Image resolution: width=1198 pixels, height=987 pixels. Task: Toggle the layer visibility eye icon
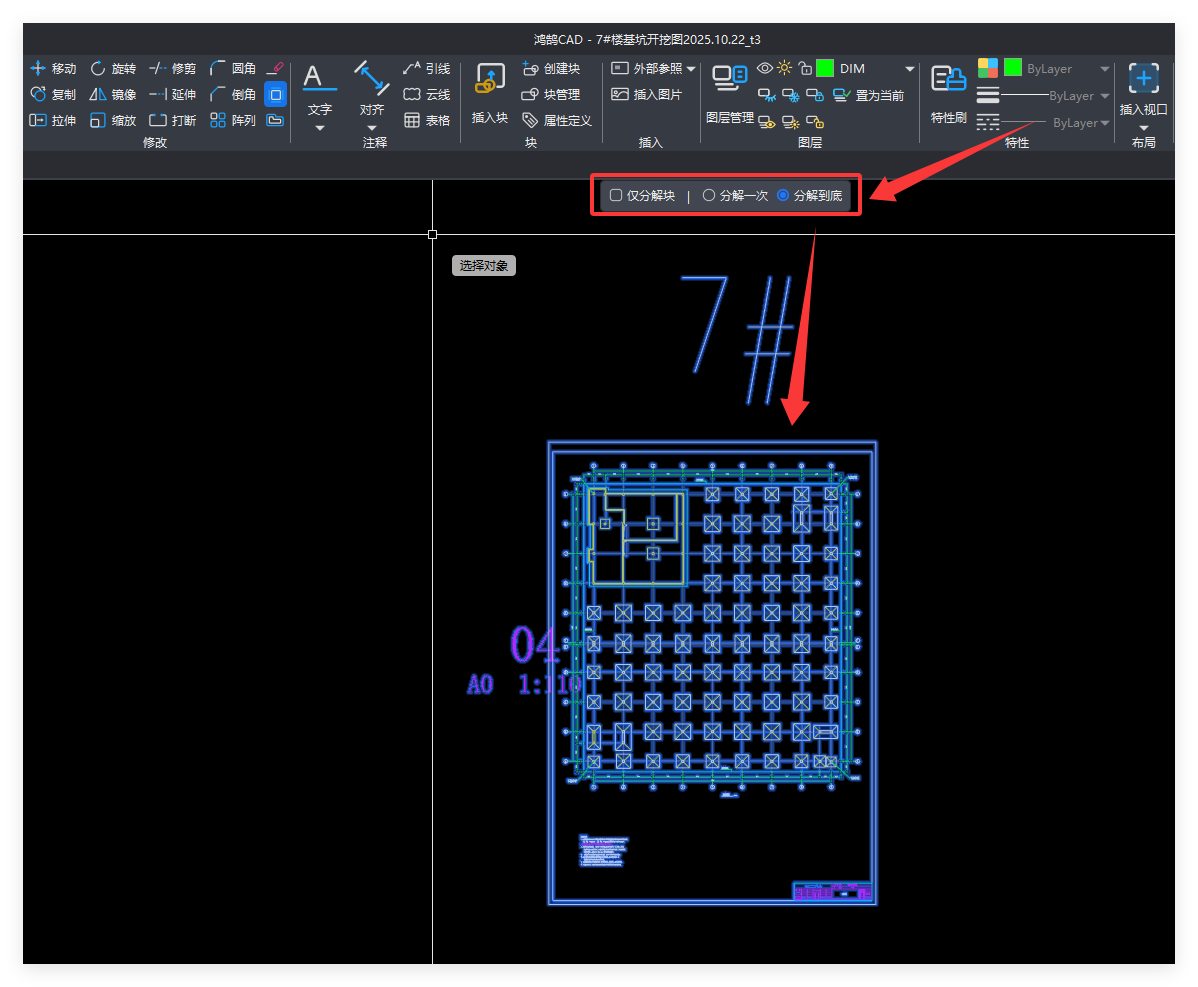[x=764, y=68]
